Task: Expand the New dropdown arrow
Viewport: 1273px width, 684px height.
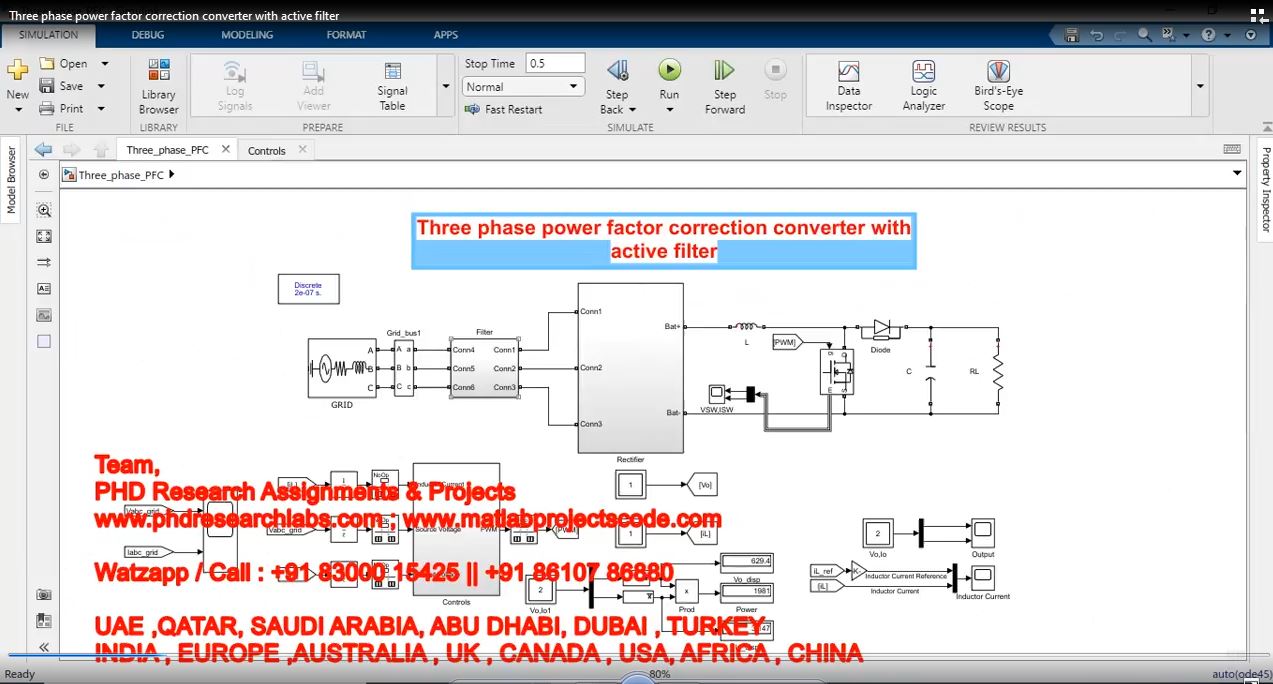Action: coord(17,109)
